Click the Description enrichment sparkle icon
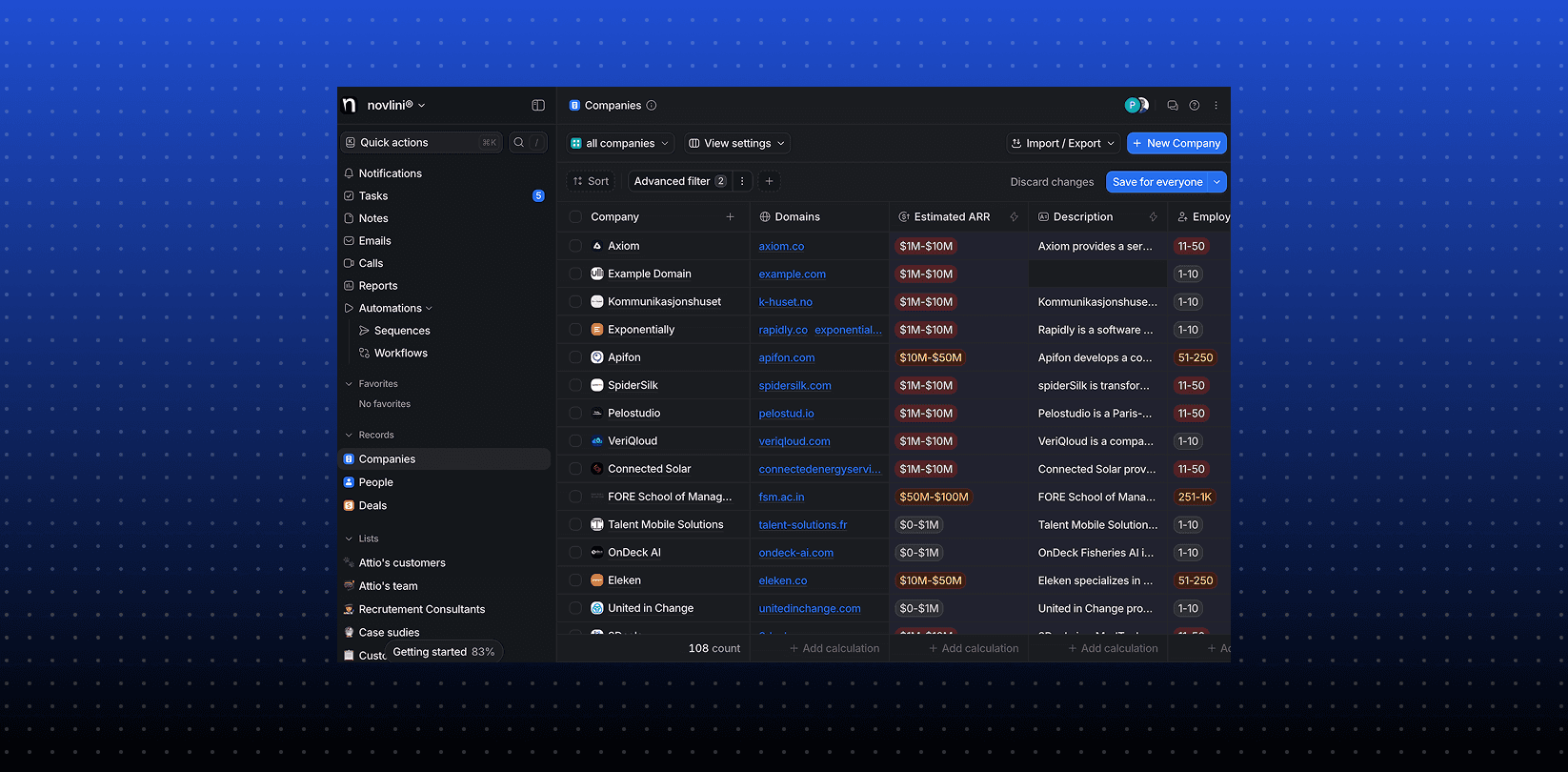The image size is (1568, 772). pos(1153,217)
